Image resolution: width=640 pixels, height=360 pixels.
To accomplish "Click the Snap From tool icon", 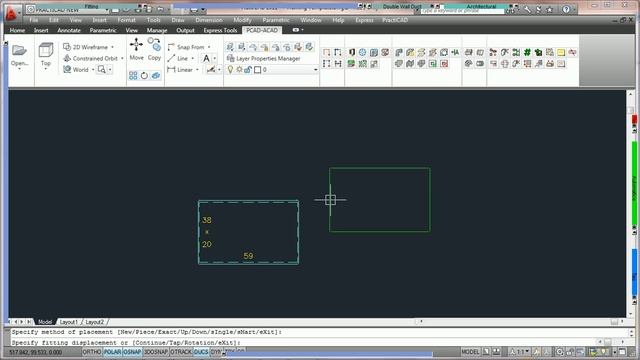I will point(171,47).
